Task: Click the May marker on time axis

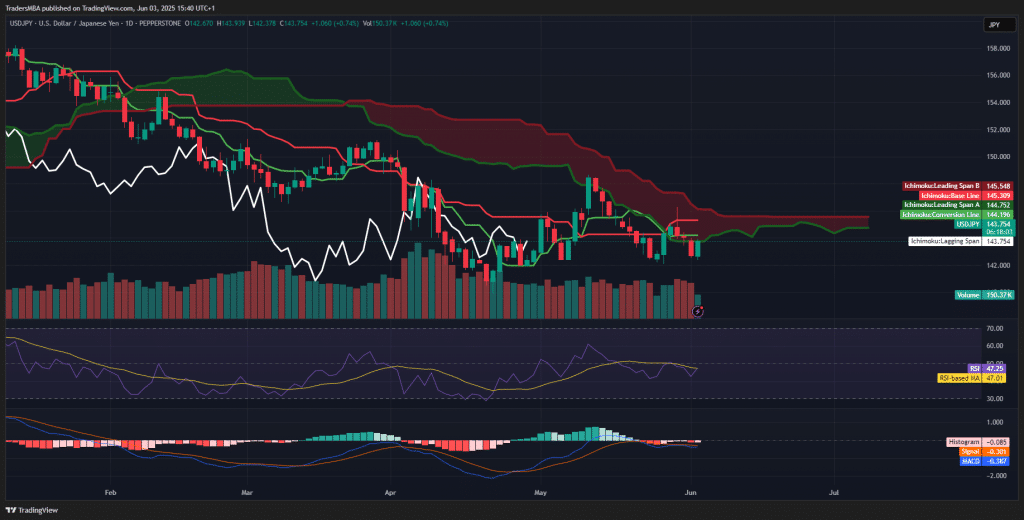Action: 541,493
